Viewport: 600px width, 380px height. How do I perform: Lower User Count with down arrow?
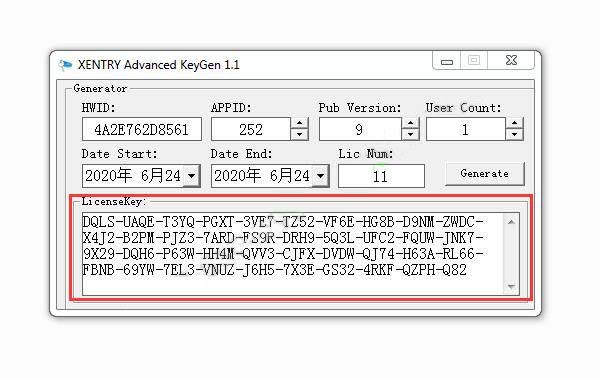(x=514, y=135)
